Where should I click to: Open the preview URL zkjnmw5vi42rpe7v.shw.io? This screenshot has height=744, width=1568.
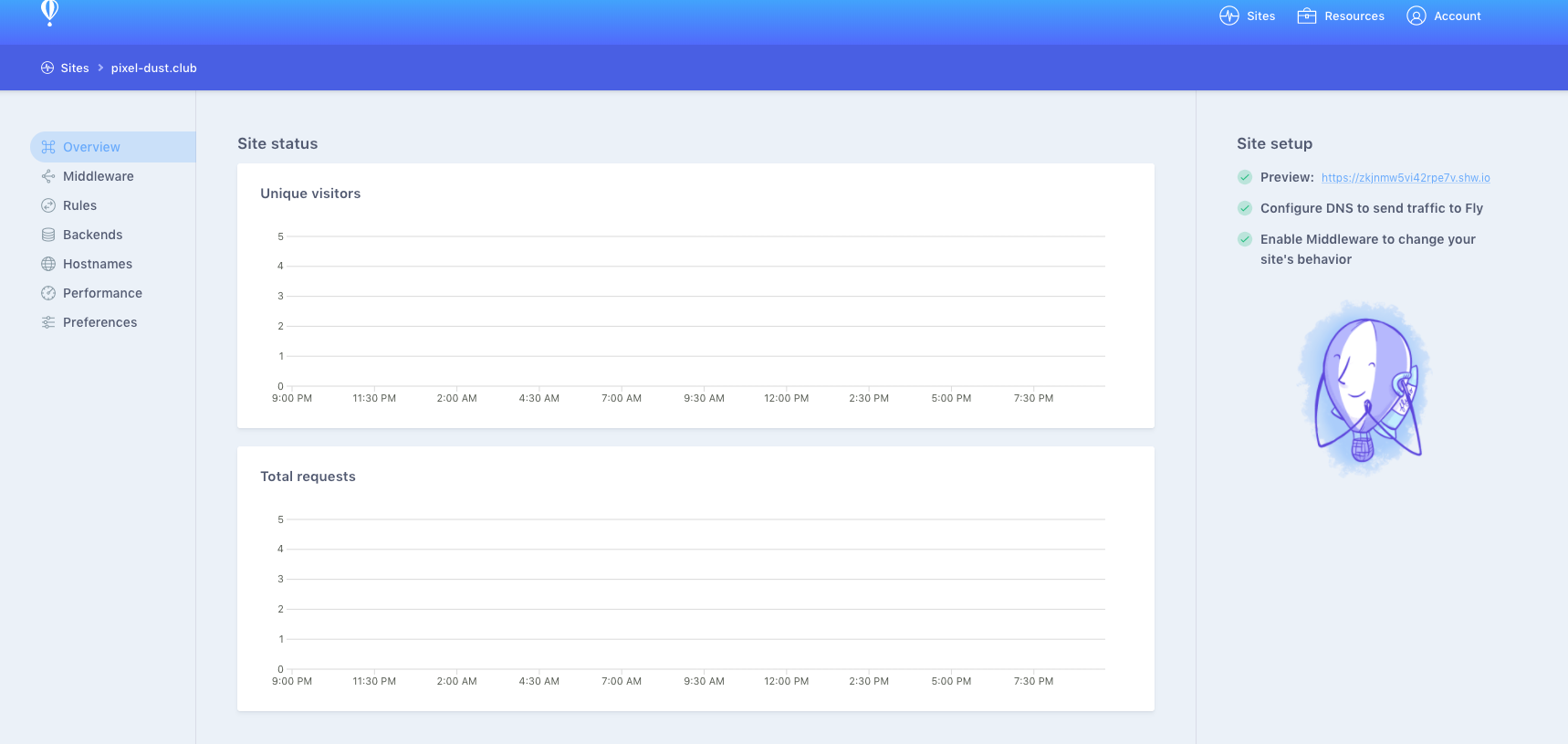(x=1406, y=178)
